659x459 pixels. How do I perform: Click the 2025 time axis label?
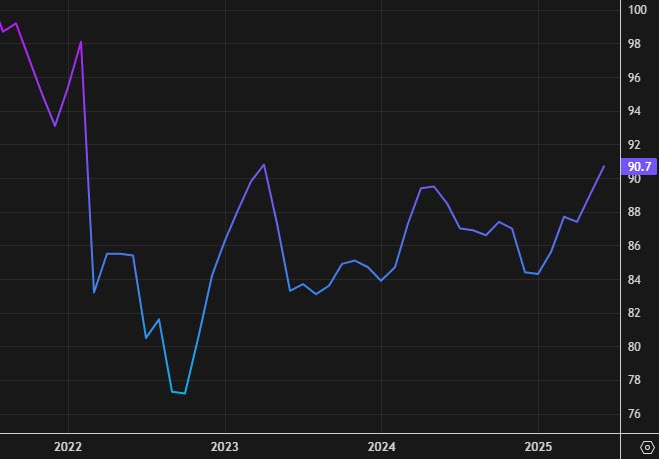(x=538, y=446)
